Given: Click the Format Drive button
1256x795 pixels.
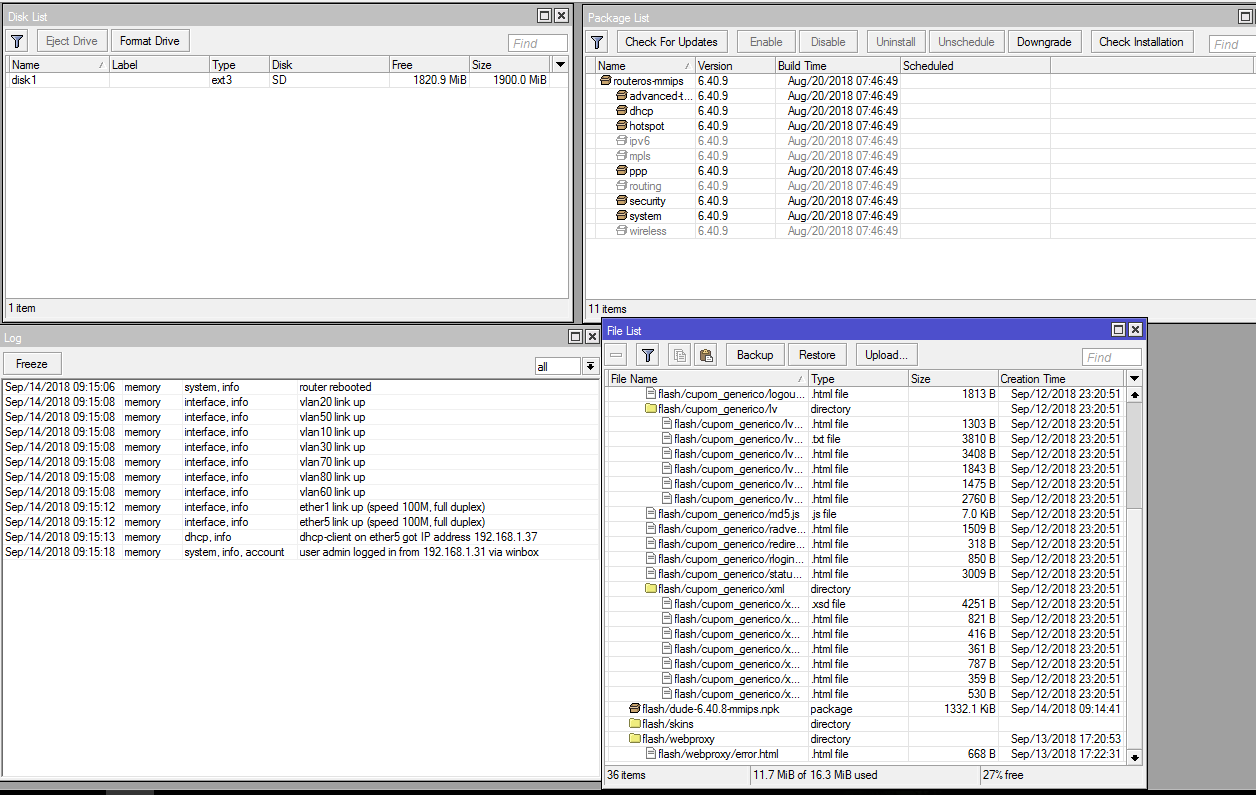Looking at the screenshot, I should pos(150,41).
